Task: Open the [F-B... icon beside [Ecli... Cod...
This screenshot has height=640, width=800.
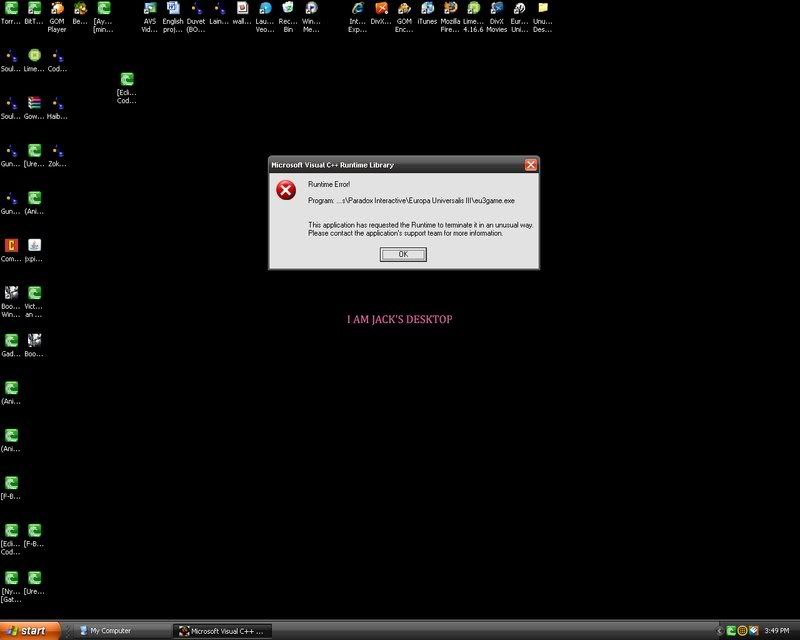Action: 34,535
